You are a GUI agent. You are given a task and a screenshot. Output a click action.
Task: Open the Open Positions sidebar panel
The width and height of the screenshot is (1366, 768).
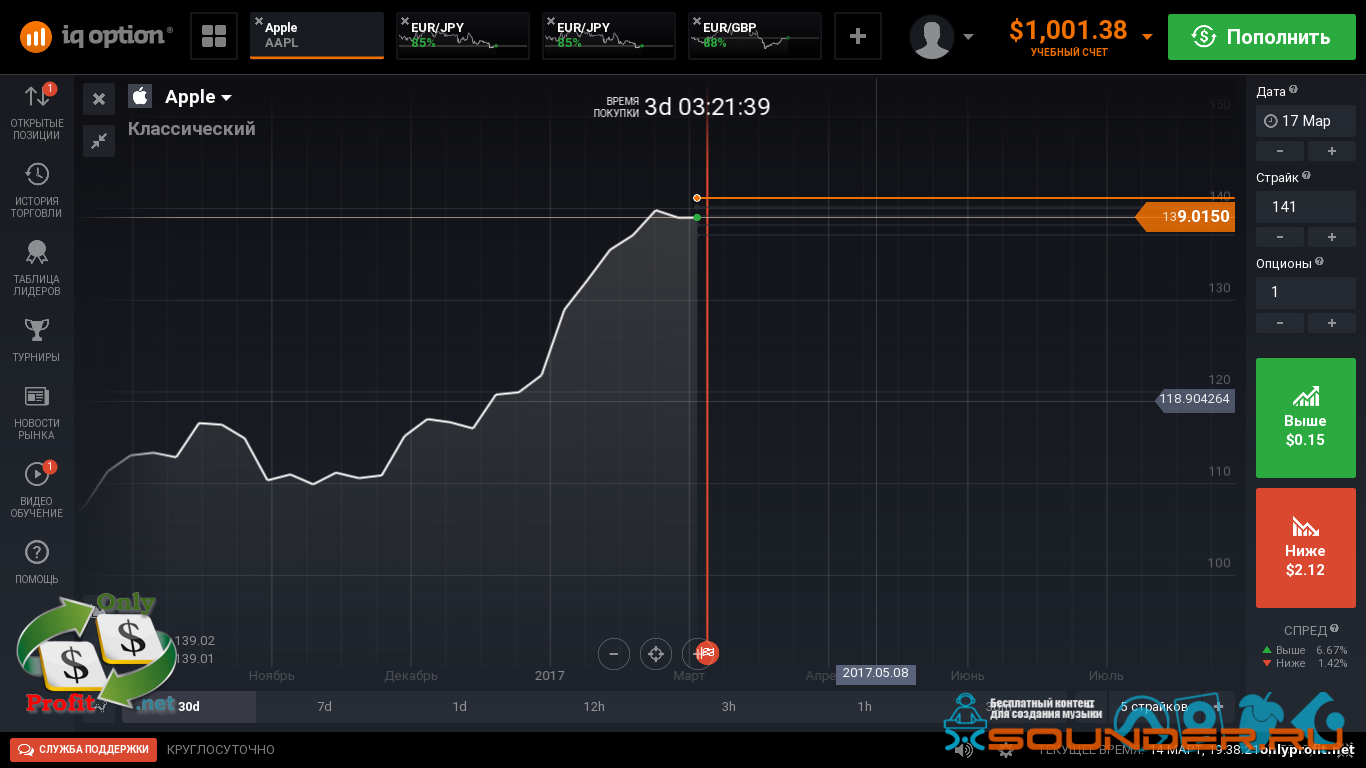[37, 111]
